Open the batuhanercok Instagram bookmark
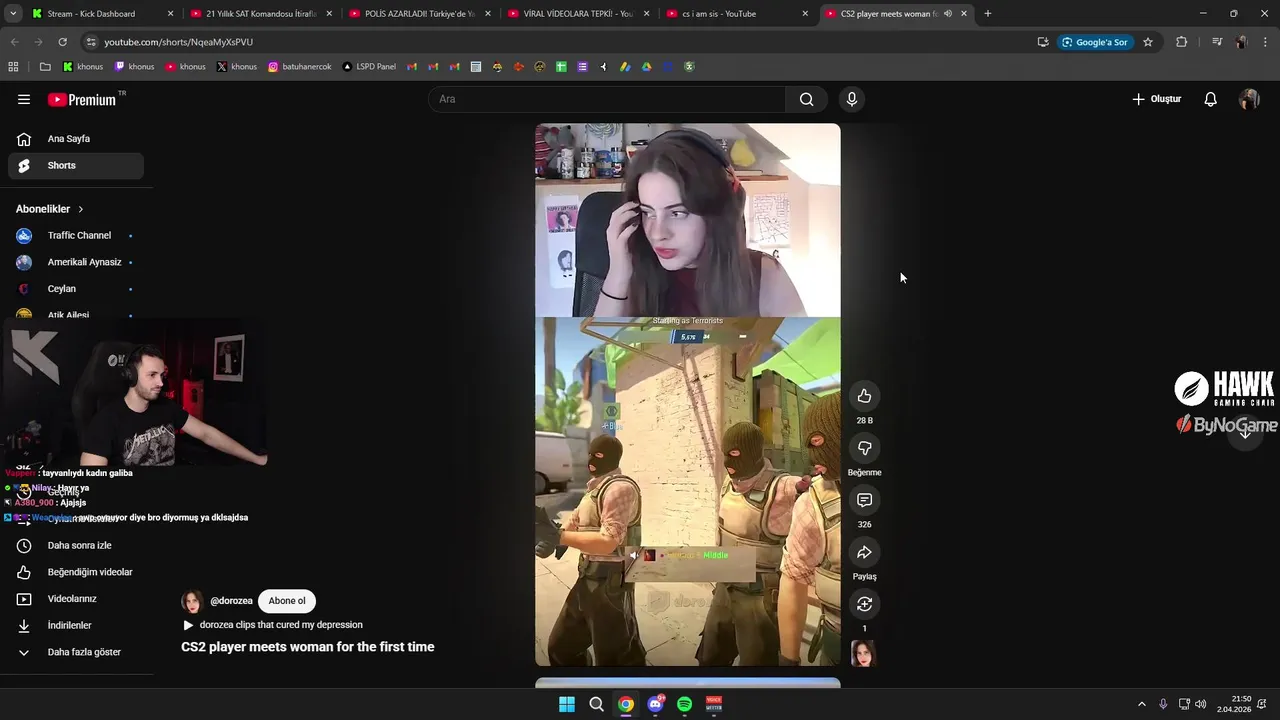 pos(300,67)
